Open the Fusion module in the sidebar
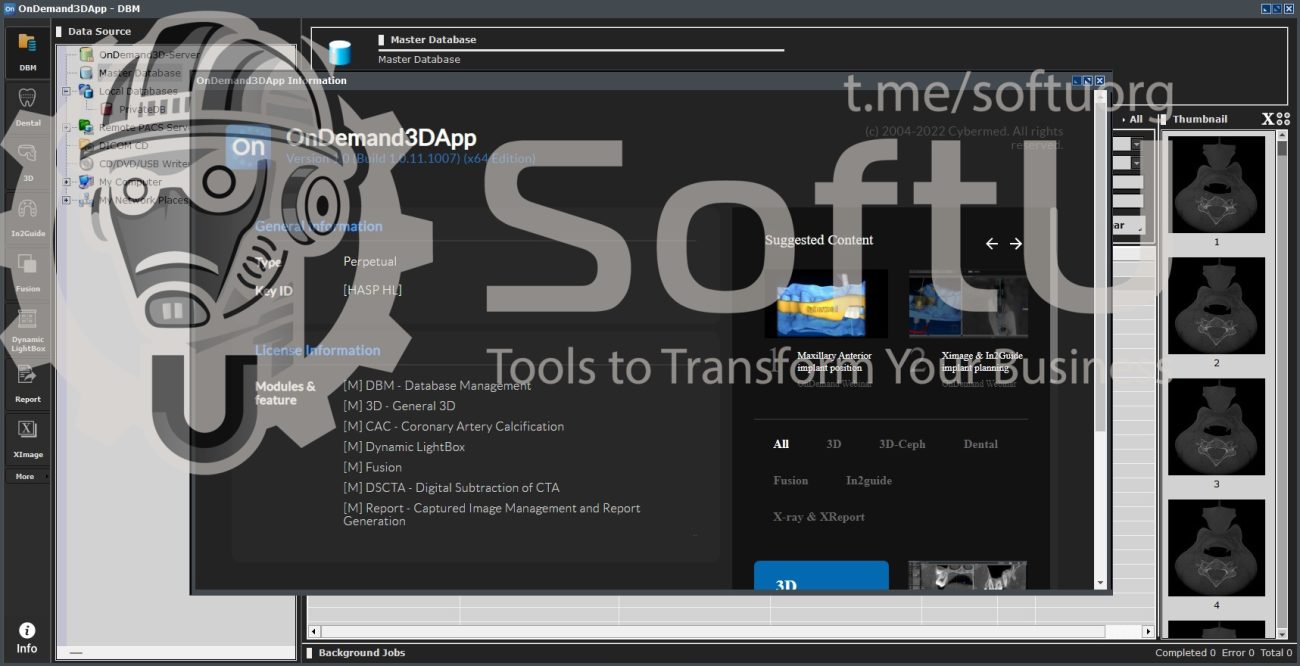 coord(27,272)
